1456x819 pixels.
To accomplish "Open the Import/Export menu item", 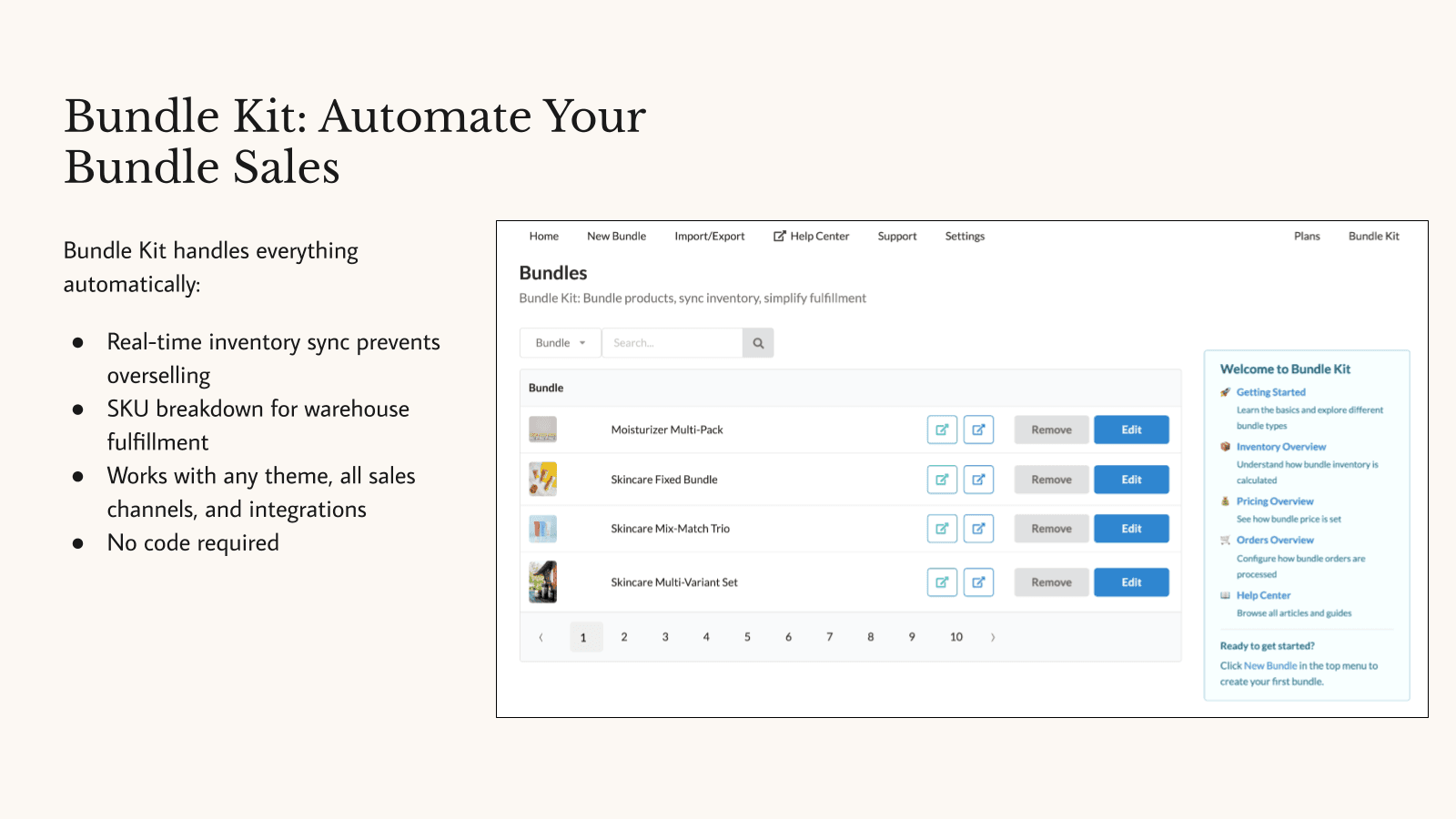I will point(710,237).
